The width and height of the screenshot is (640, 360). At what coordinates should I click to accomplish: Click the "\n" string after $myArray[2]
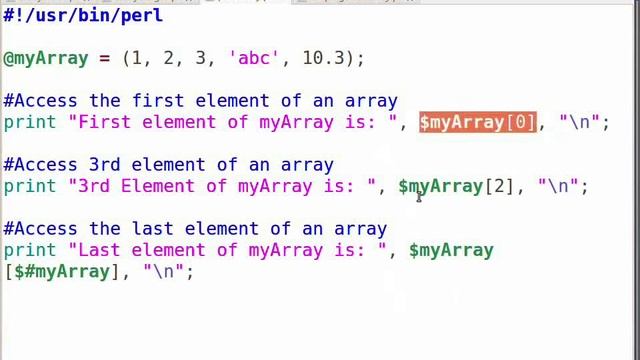(x=558, y=186)
